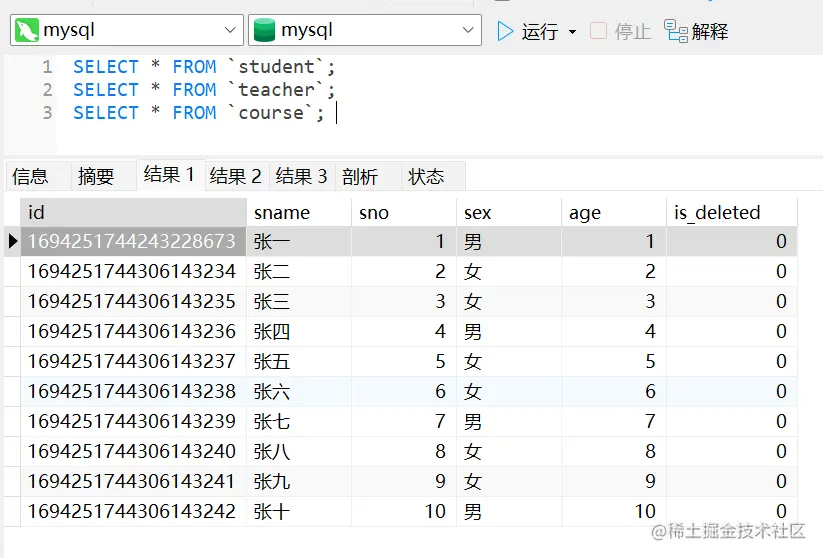This screenshot has height=558, width=823.
Task: Click the 运行 button label
Action: coord(540,32)
